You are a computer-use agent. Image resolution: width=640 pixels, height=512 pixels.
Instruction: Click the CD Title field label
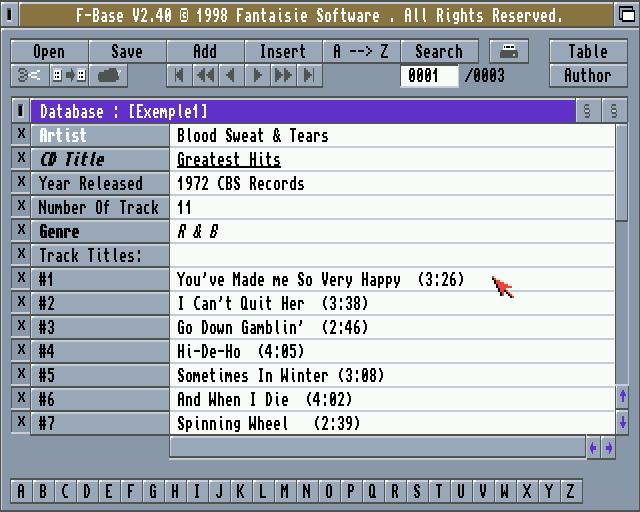pos(100,159)
